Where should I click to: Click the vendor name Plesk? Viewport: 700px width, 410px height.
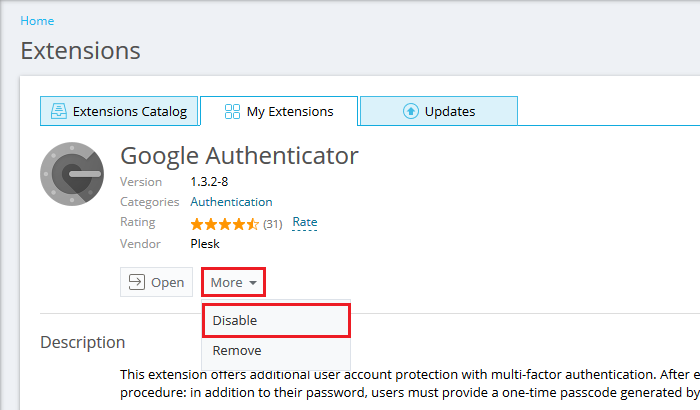click(x=205, y=244)
